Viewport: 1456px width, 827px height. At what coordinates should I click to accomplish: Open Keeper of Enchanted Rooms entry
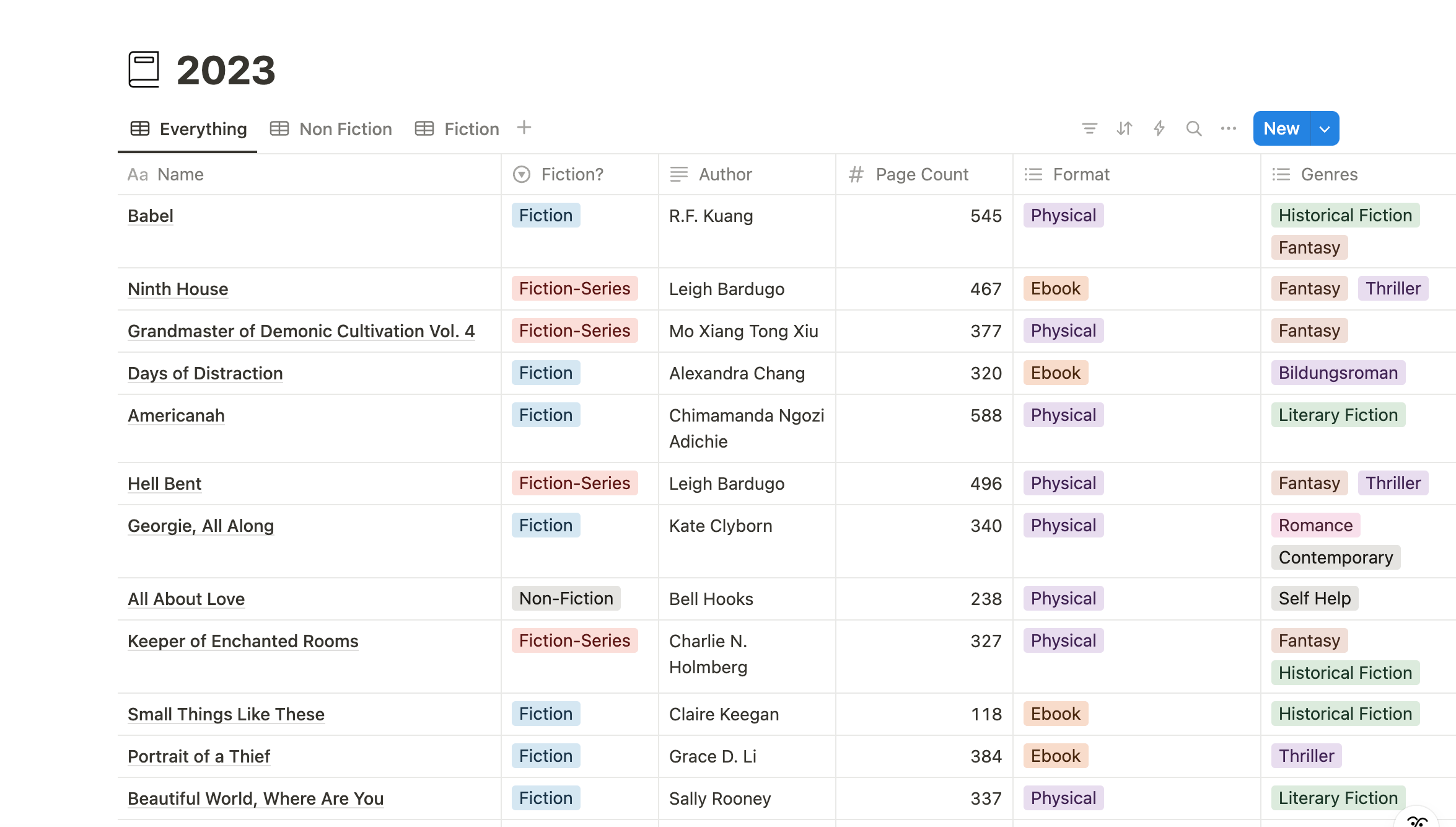pos(243,641)
